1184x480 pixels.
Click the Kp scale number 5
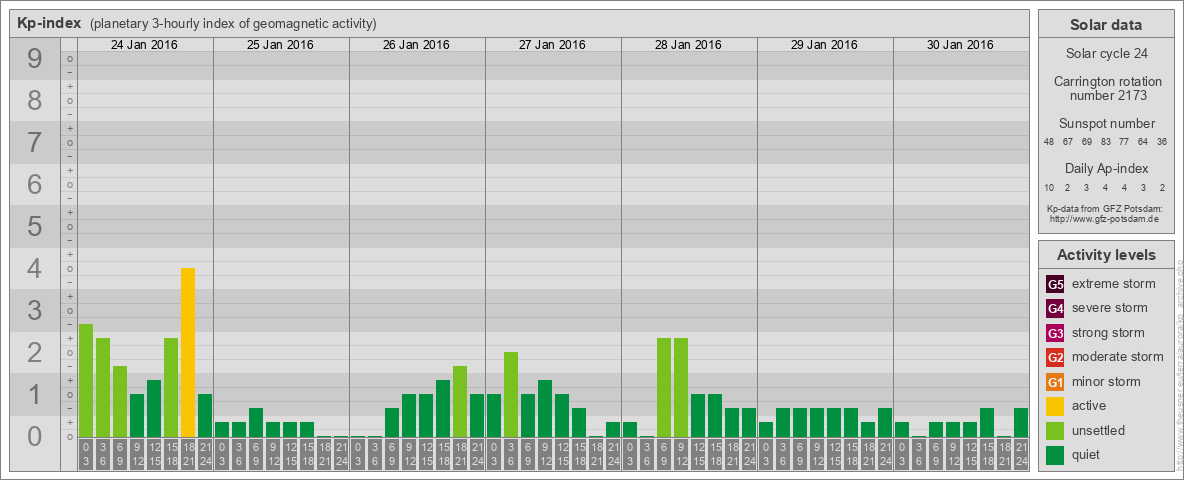coord(34,226)
